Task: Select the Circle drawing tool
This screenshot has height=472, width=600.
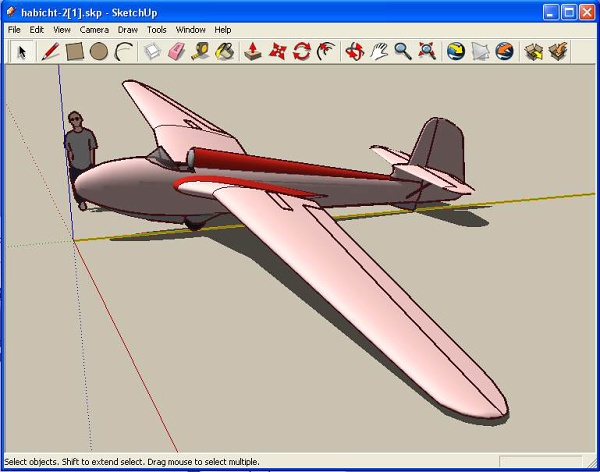Action: coord(99,51)
